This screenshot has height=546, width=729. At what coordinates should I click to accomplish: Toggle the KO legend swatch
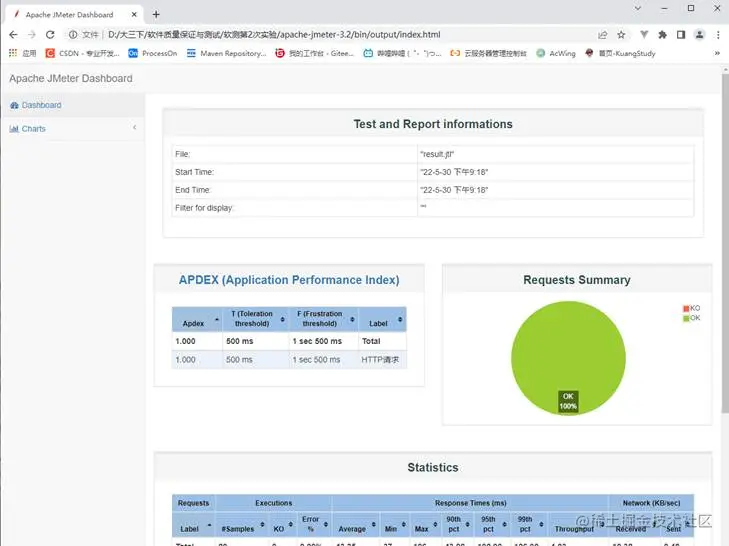(x=686, y=308)
